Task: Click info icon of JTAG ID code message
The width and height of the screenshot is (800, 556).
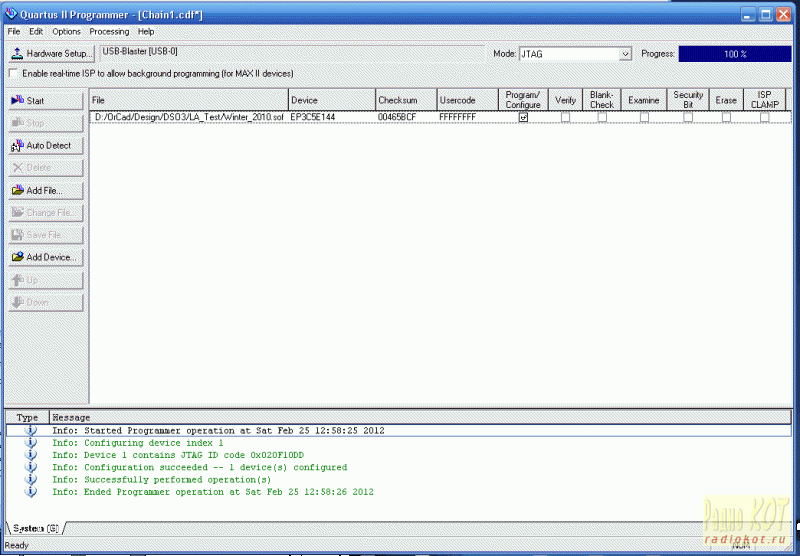Action: coord(31,455)
